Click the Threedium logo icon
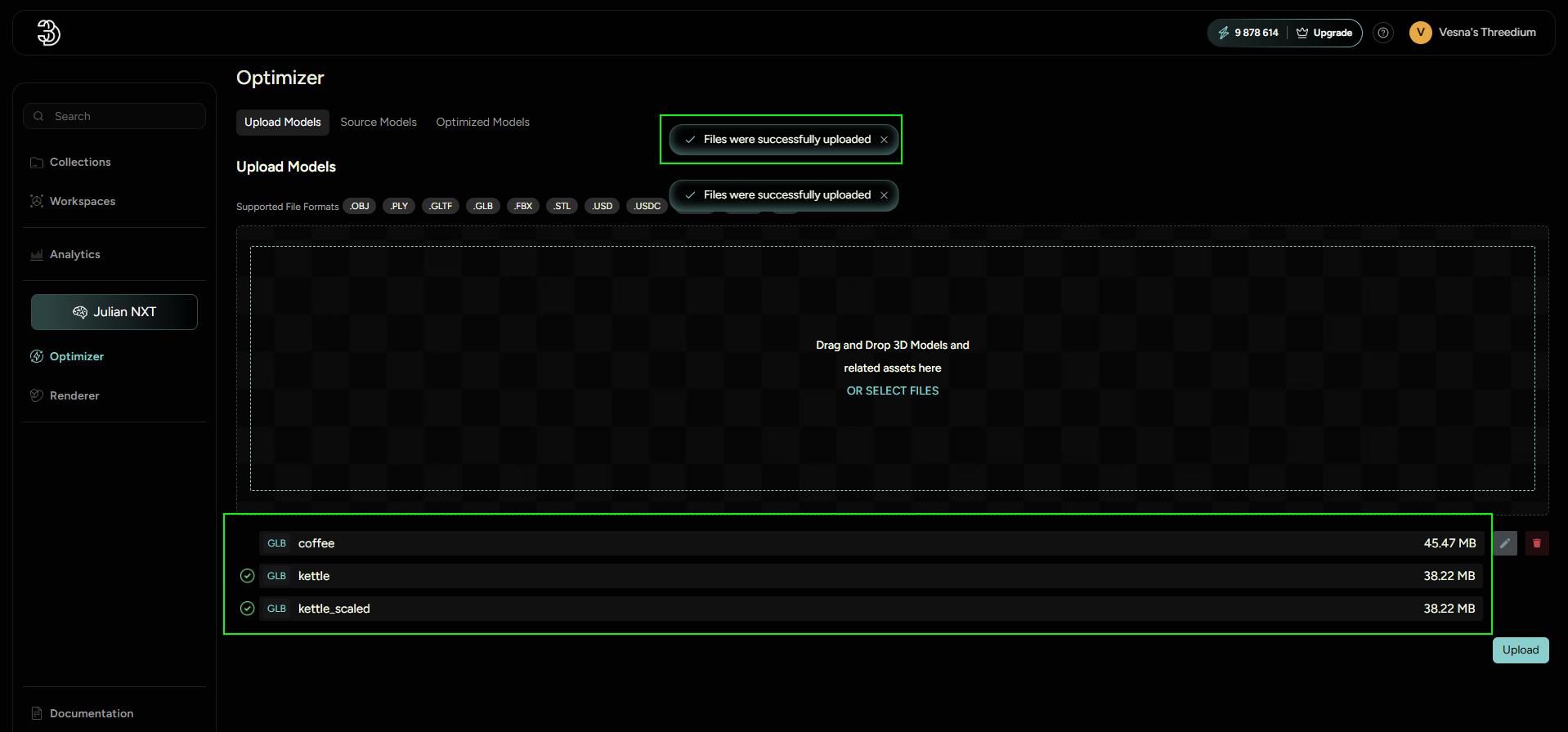Image resolution: width=1568 pixels, height=732 pixels. click(48, 33)
